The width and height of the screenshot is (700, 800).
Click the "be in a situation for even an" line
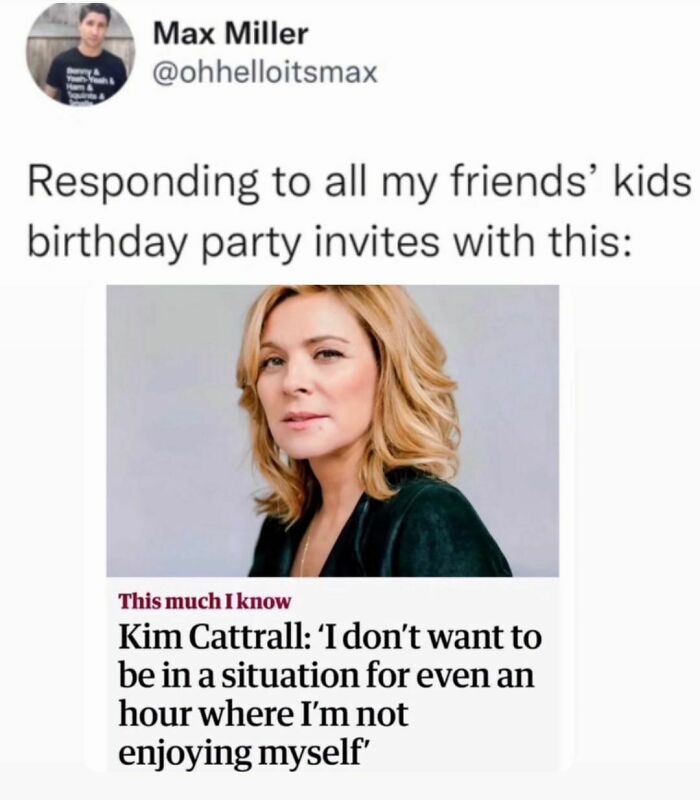[x=326, y=676]
